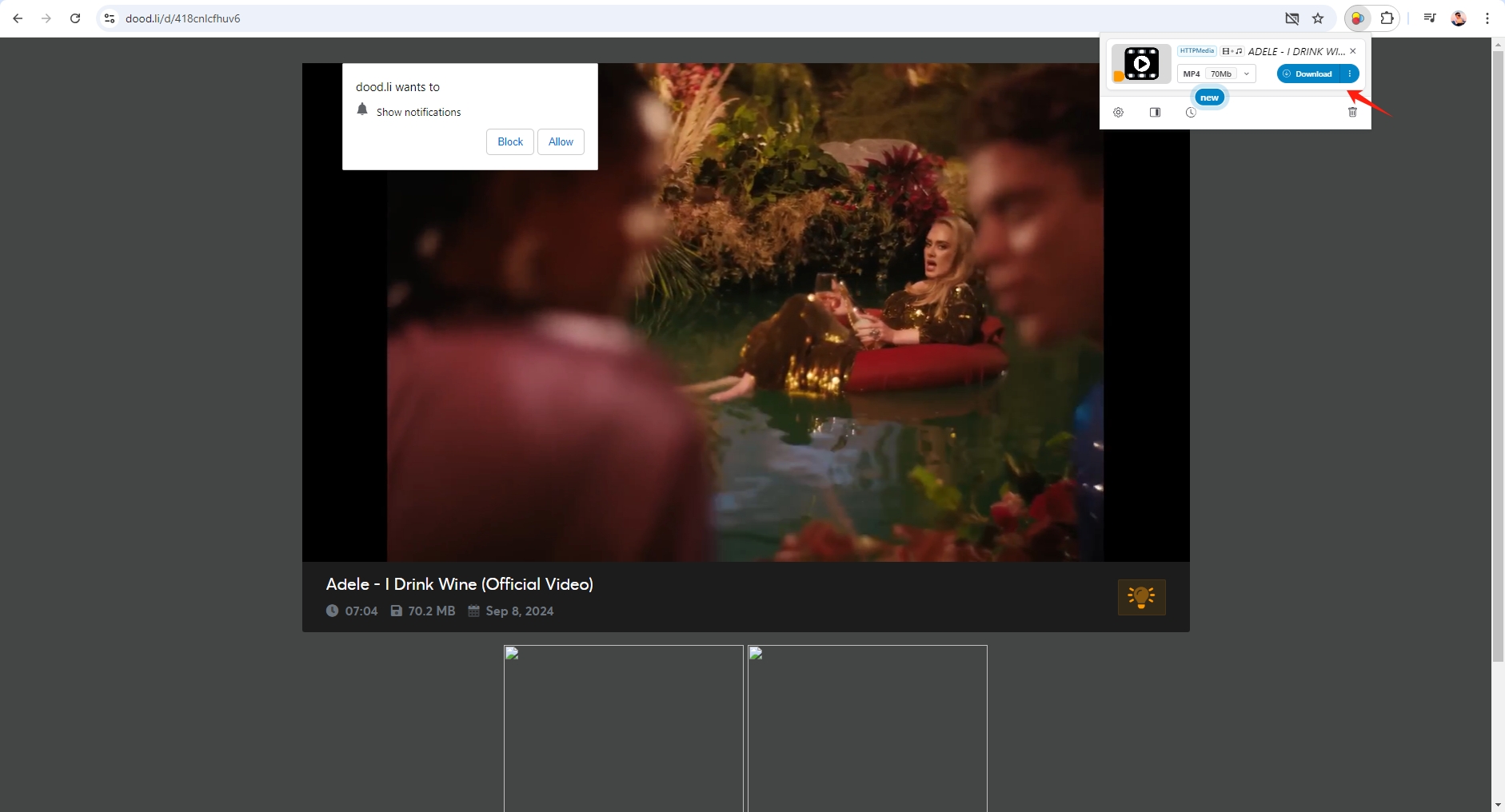Screen dimensions: 1505x812
Task: Toggle lights with the lightbulb button
Action: [x=1142, y=597]
